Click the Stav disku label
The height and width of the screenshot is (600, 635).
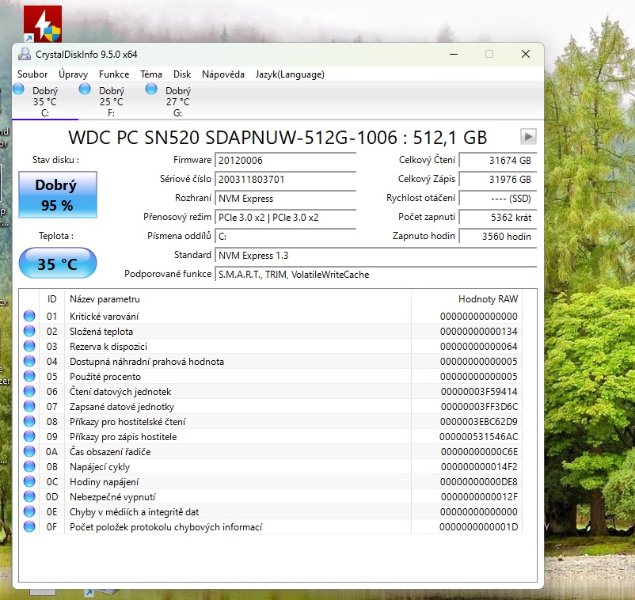tap(55, 160)
